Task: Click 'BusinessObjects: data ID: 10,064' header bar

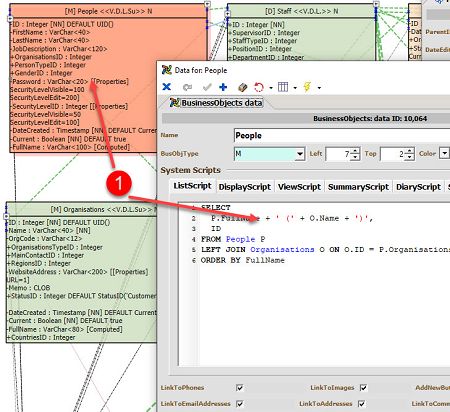Action: click(306, 119)
